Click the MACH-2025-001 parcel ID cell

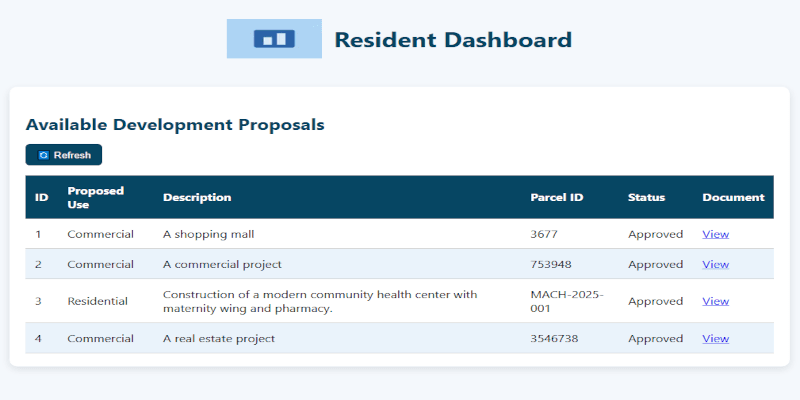point(567,301)
